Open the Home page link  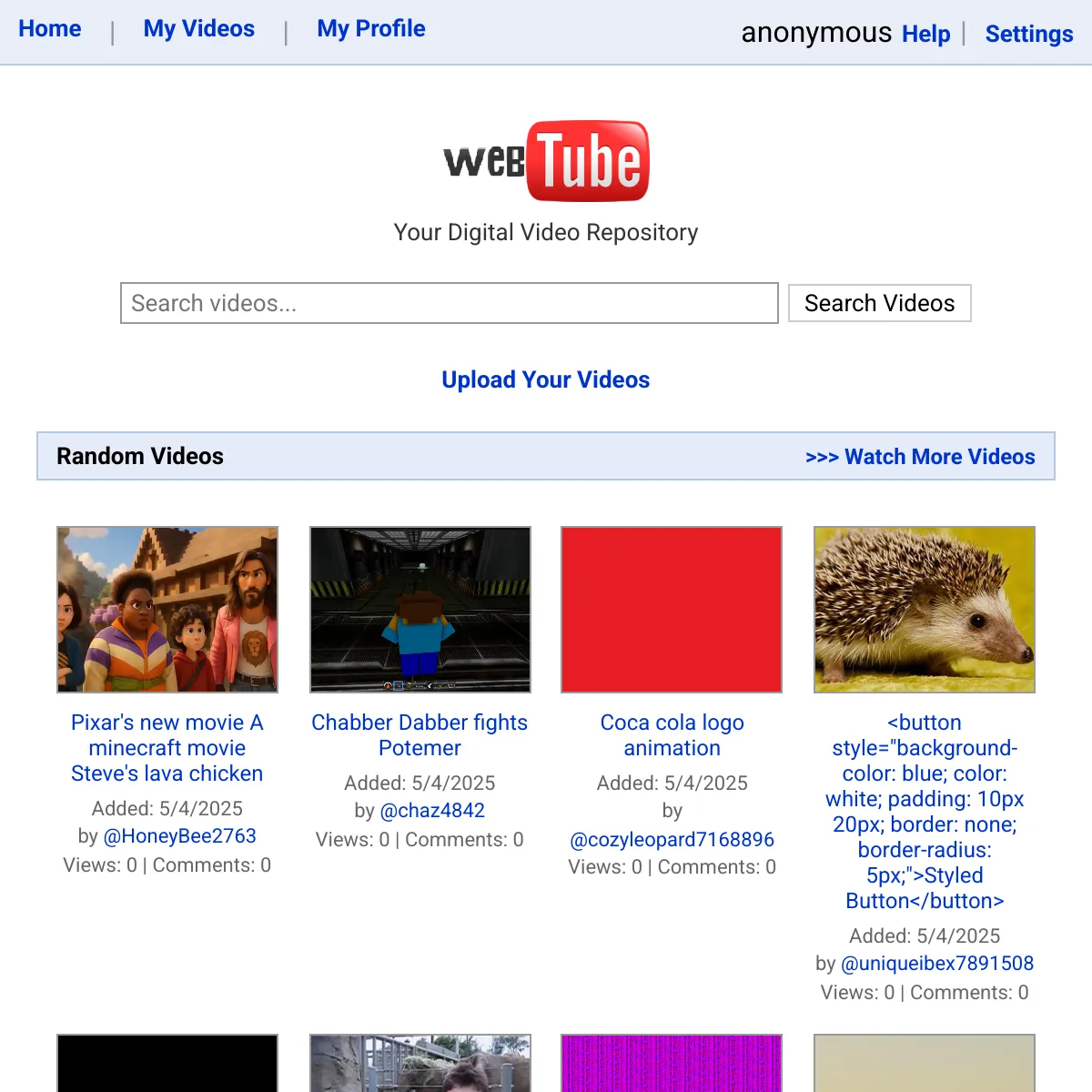[x=50, y=29]
